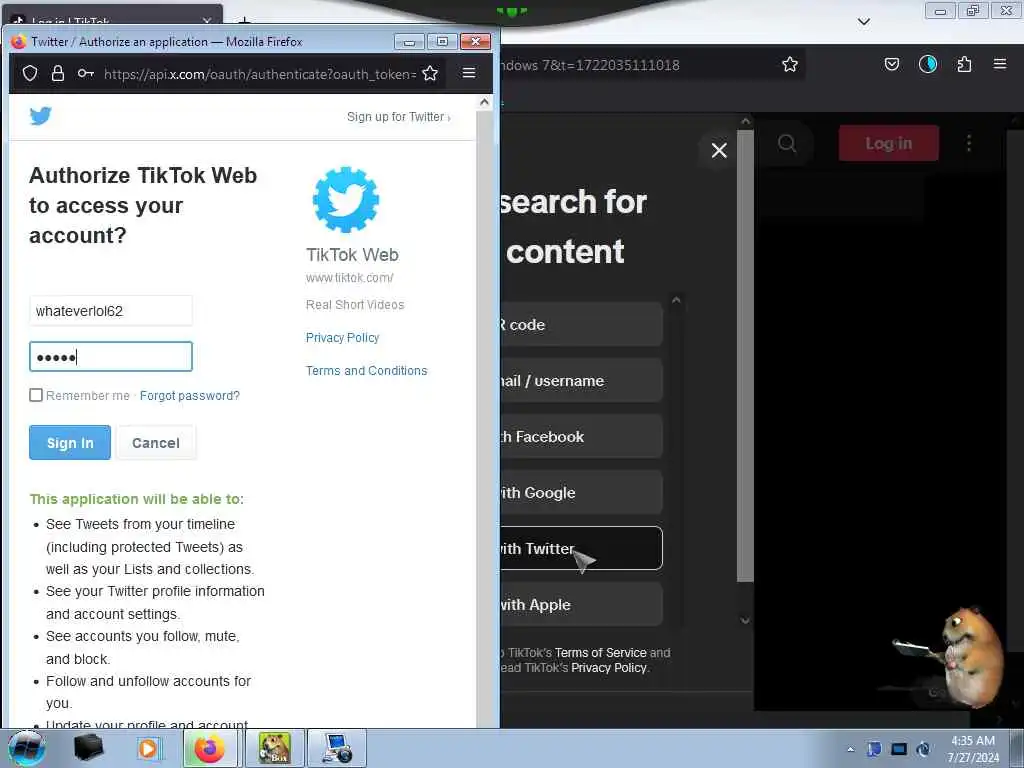Click the www.tiktok.com/ app URL text
Screen dimensions: 1024x768
pyautogui.click(x=349, y=278)
